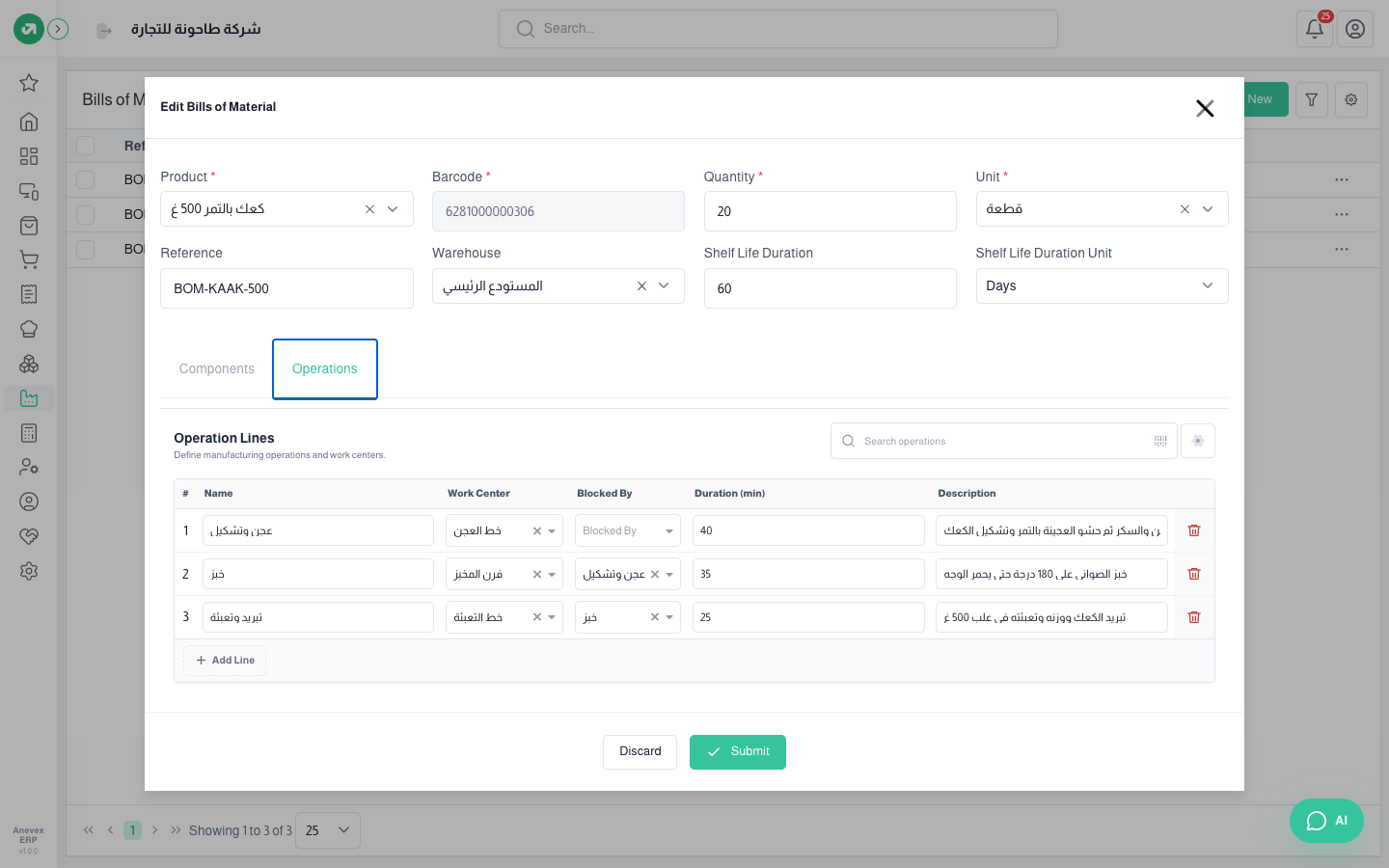1389x868 pixels.
Task: Focus the Search operations field
Action: click(x=1003, y=441)
